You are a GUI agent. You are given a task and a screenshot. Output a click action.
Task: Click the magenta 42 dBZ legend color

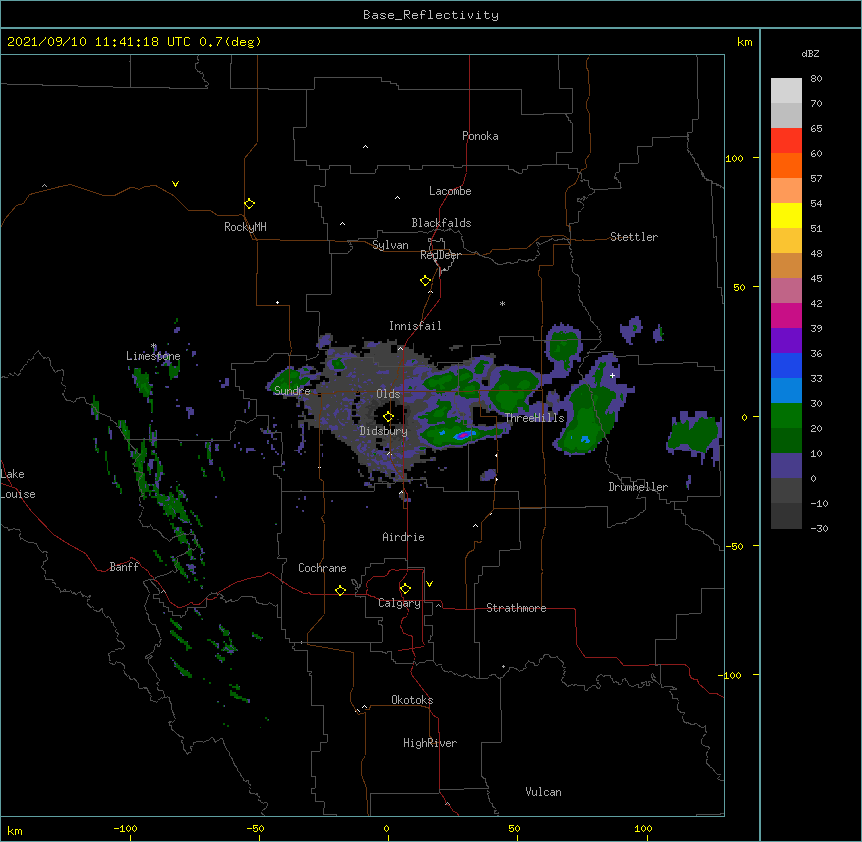786,315
